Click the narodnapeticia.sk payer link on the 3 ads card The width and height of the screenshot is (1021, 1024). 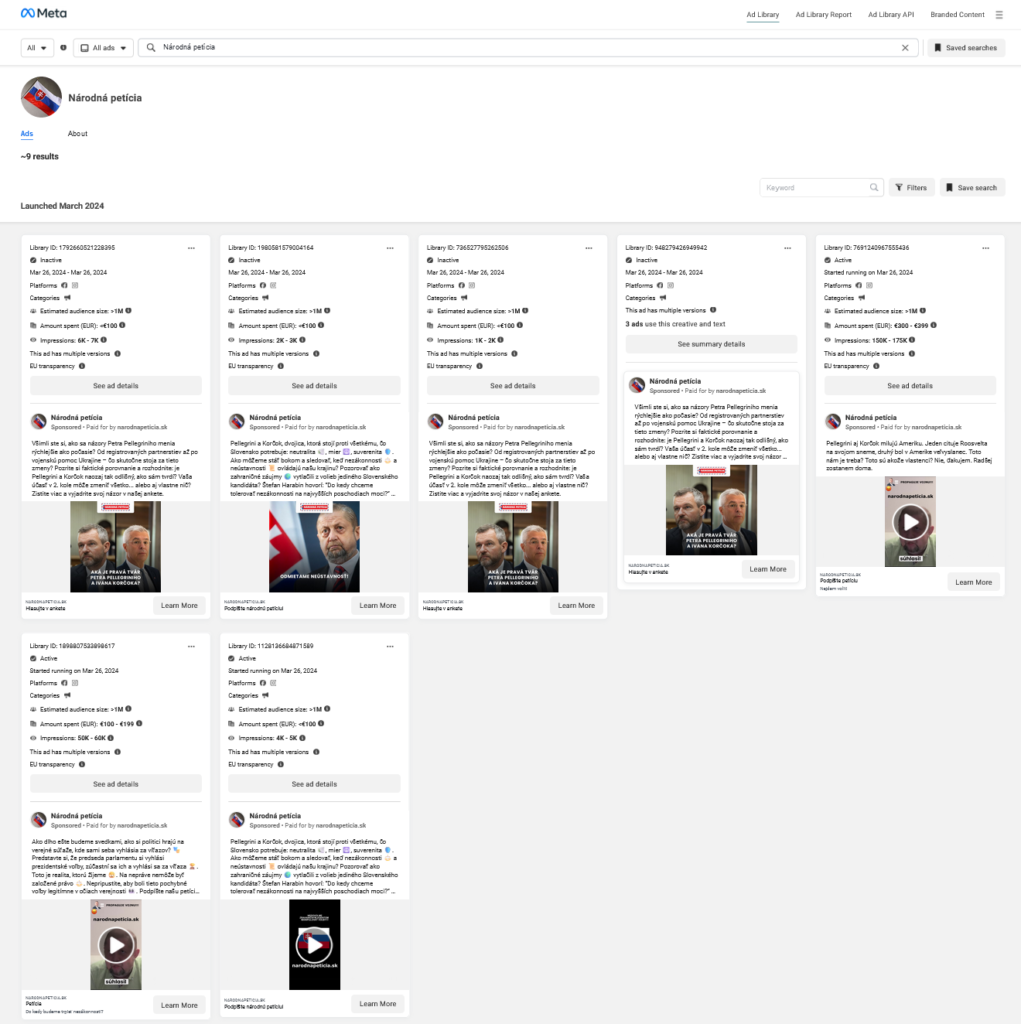click(x=741, y=391)
